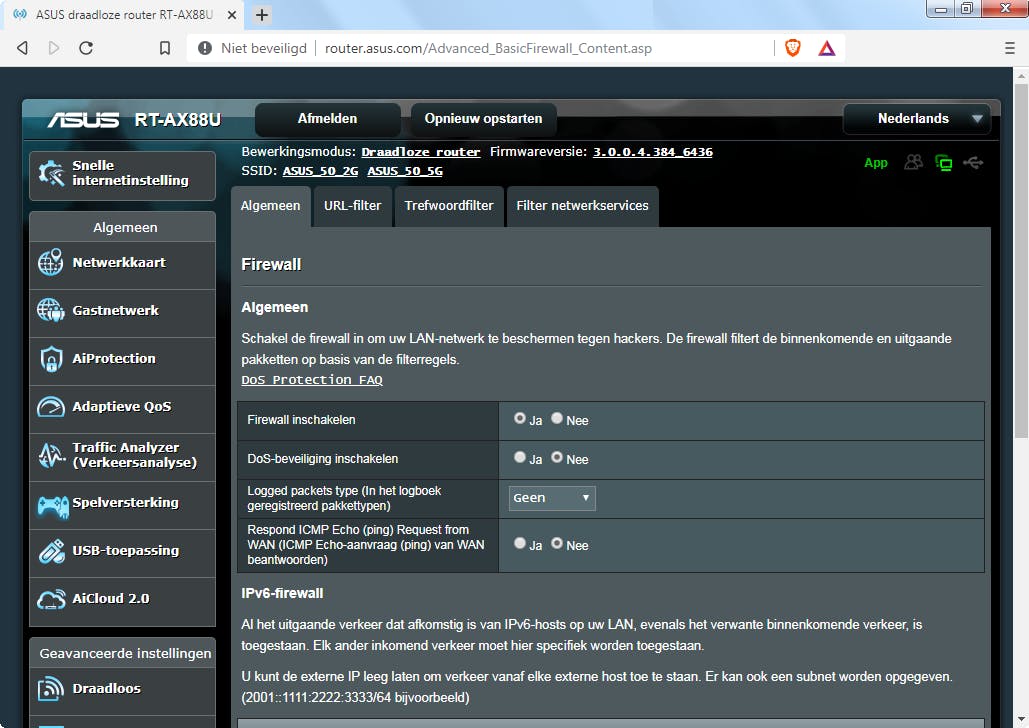Open Netwerkkaart menu item
This screenshot has width=1029, height=728.
(x=123, y=263)
